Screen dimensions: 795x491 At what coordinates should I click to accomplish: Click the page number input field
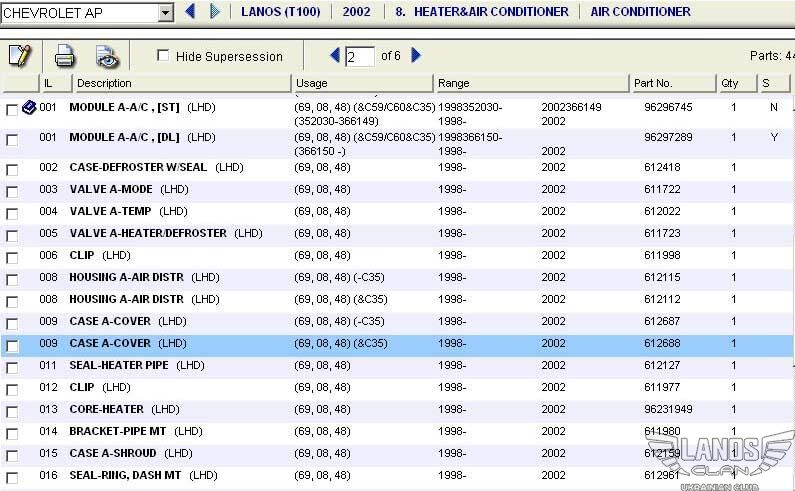359,57
